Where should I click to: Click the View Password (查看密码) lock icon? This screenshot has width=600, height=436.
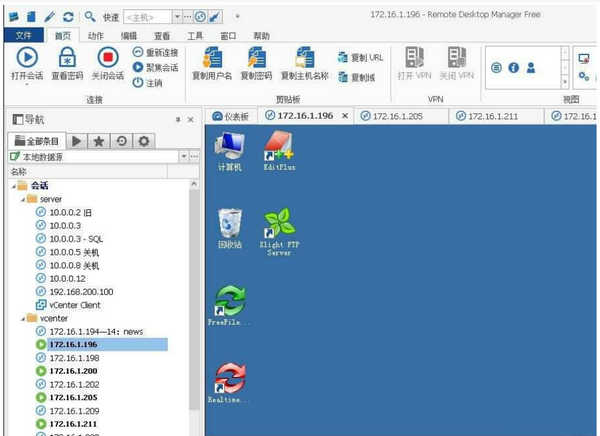67,57
